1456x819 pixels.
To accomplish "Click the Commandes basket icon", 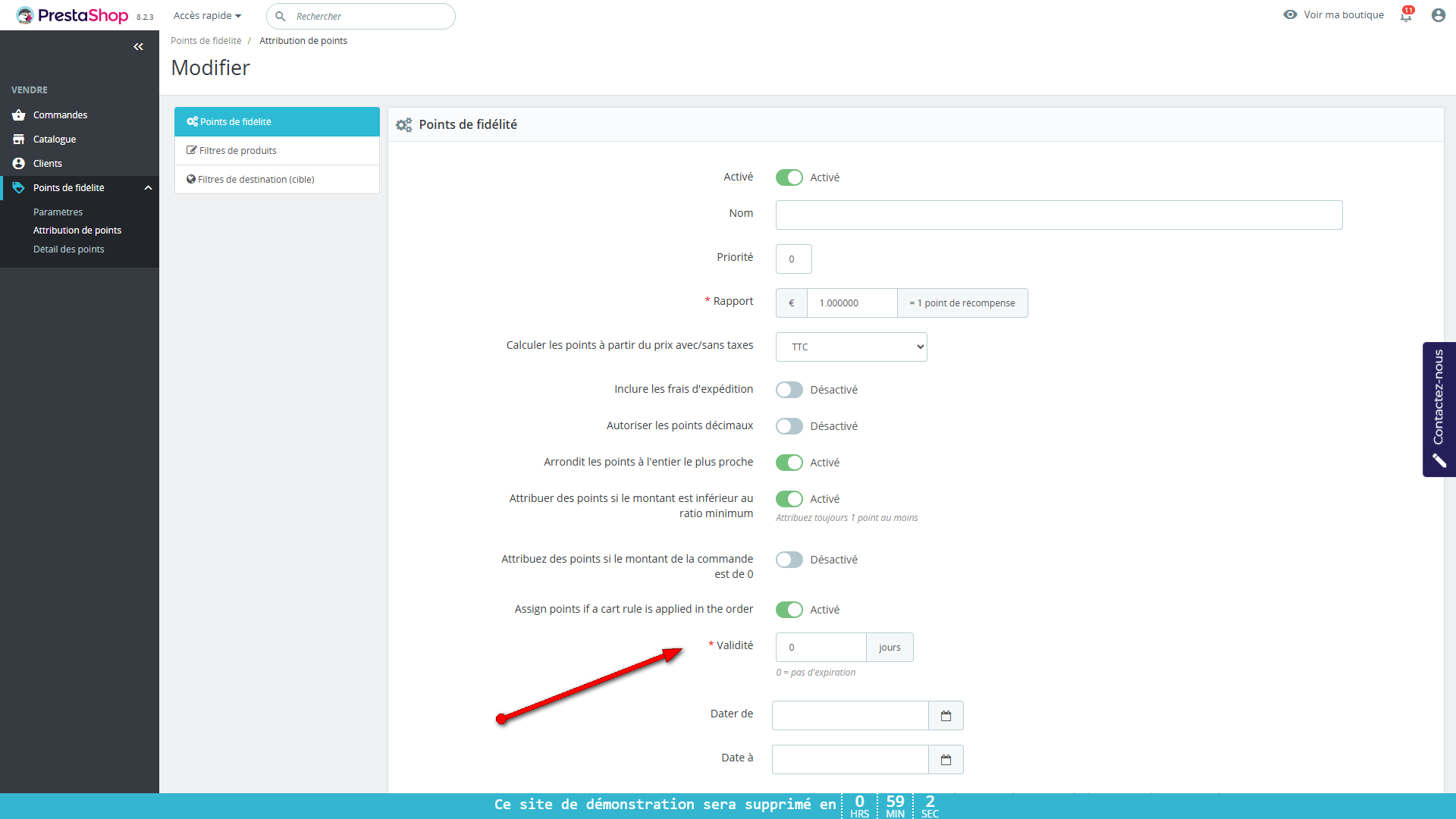I will point(19,115).
